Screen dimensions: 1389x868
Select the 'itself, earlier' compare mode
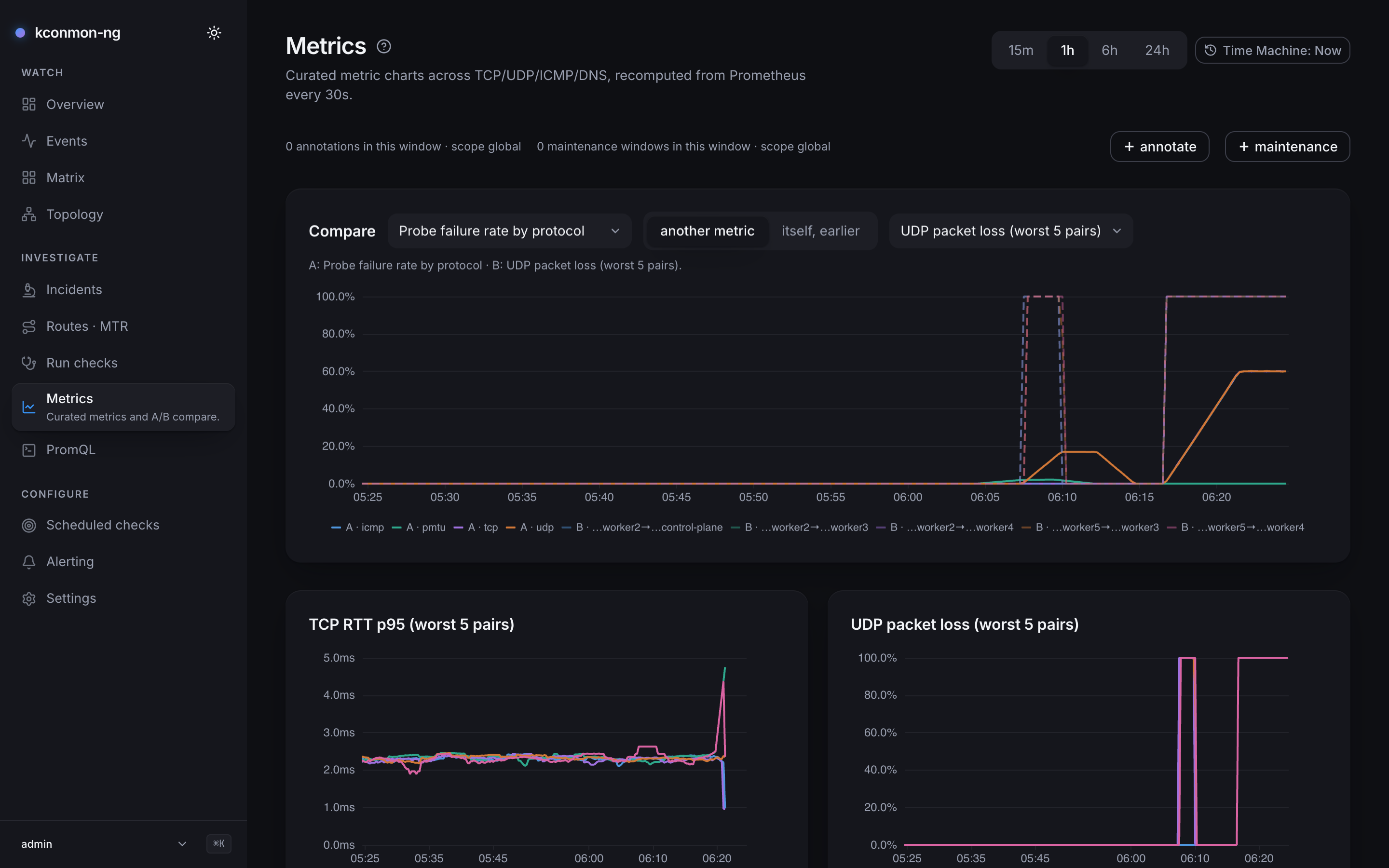(x=820, y=231)
